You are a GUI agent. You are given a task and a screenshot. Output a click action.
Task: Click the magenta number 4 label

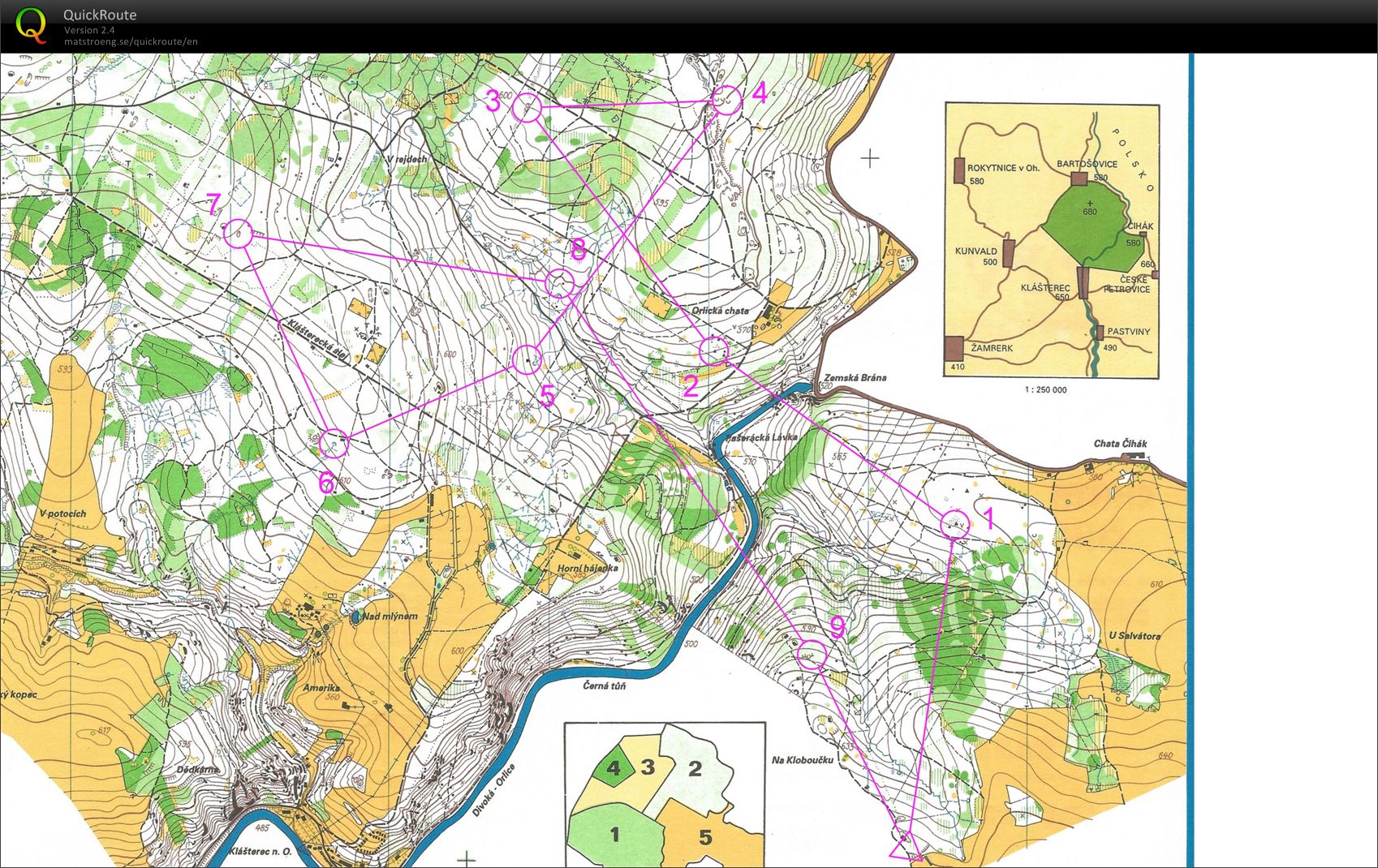(759, 93)
